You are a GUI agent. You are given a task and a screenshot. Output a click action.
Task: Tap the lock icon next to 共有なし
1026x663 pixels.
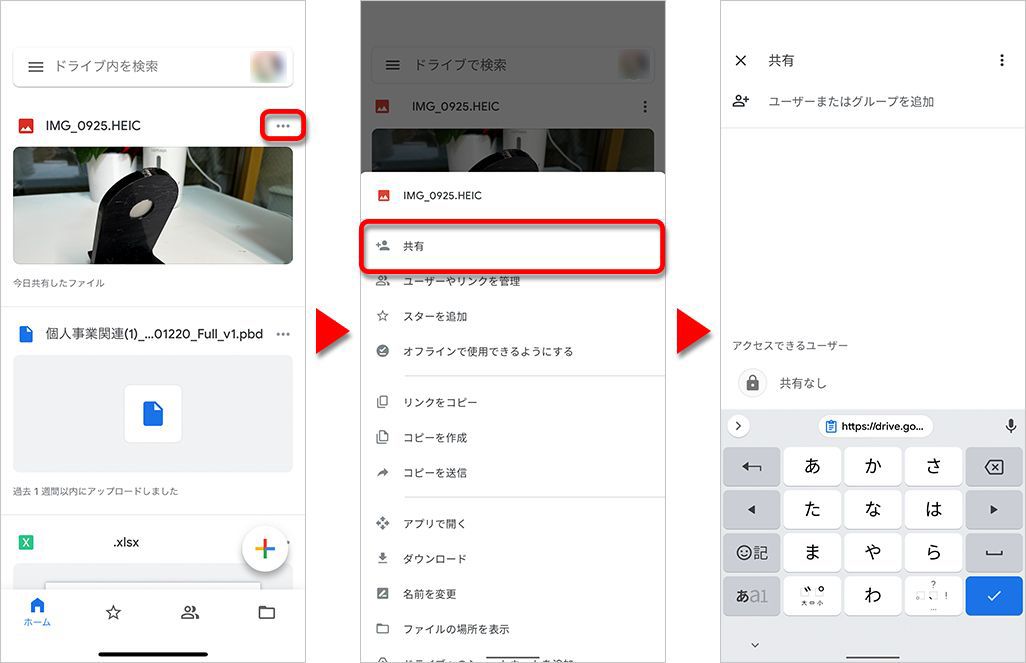click(752, 383)
